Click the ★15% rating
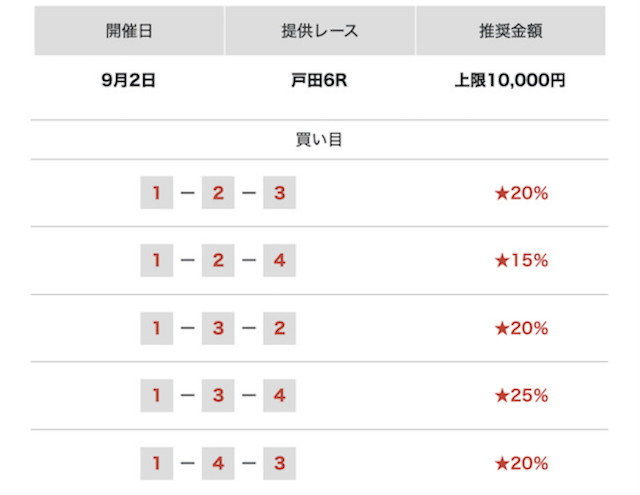The image size is (640, 495). pos(521,260)
